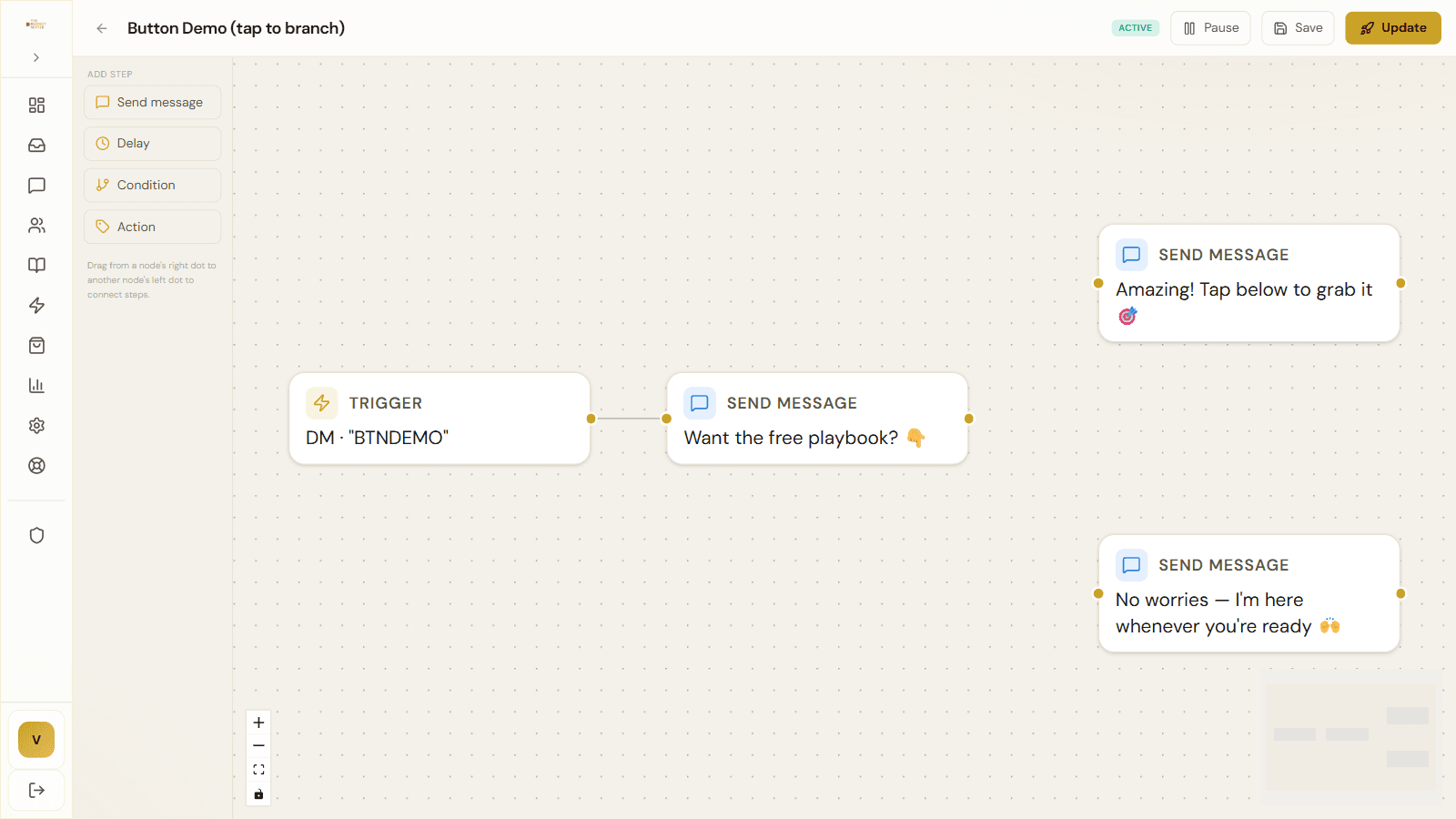1456x819 pixels.
Task: Open the messages chat bubble icon in sidebar
Action: 36,186
